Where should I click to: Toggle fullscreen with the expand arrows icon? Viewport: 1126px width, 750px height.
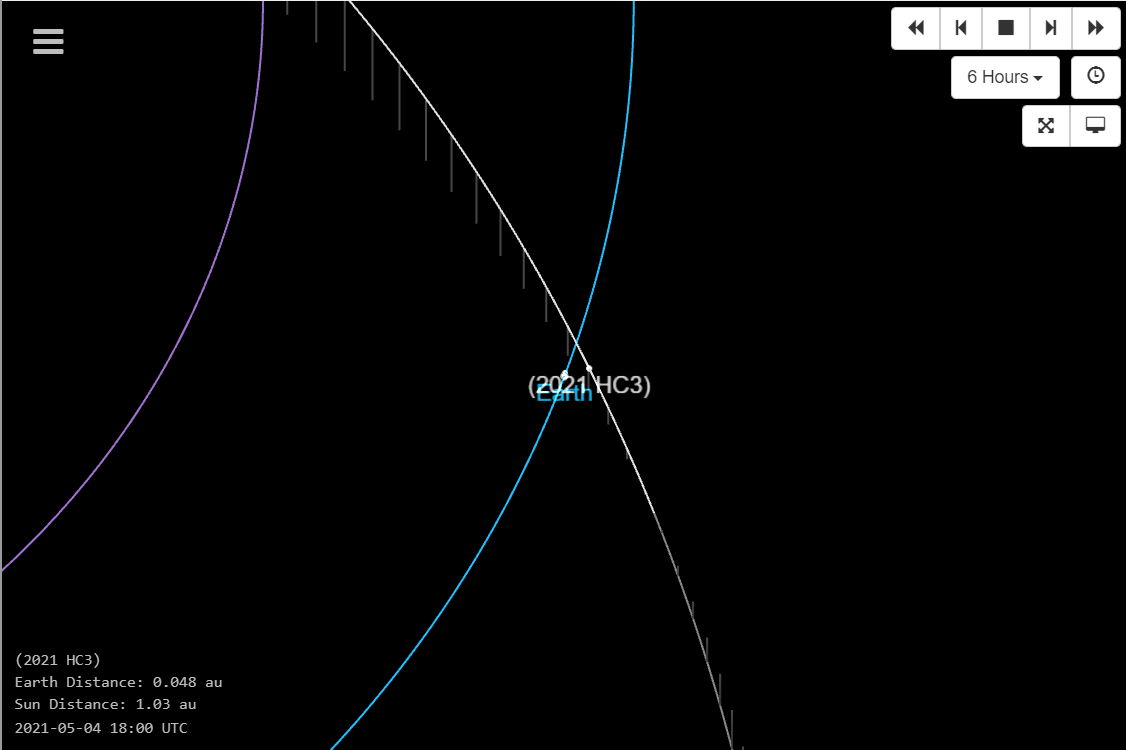1046,126
